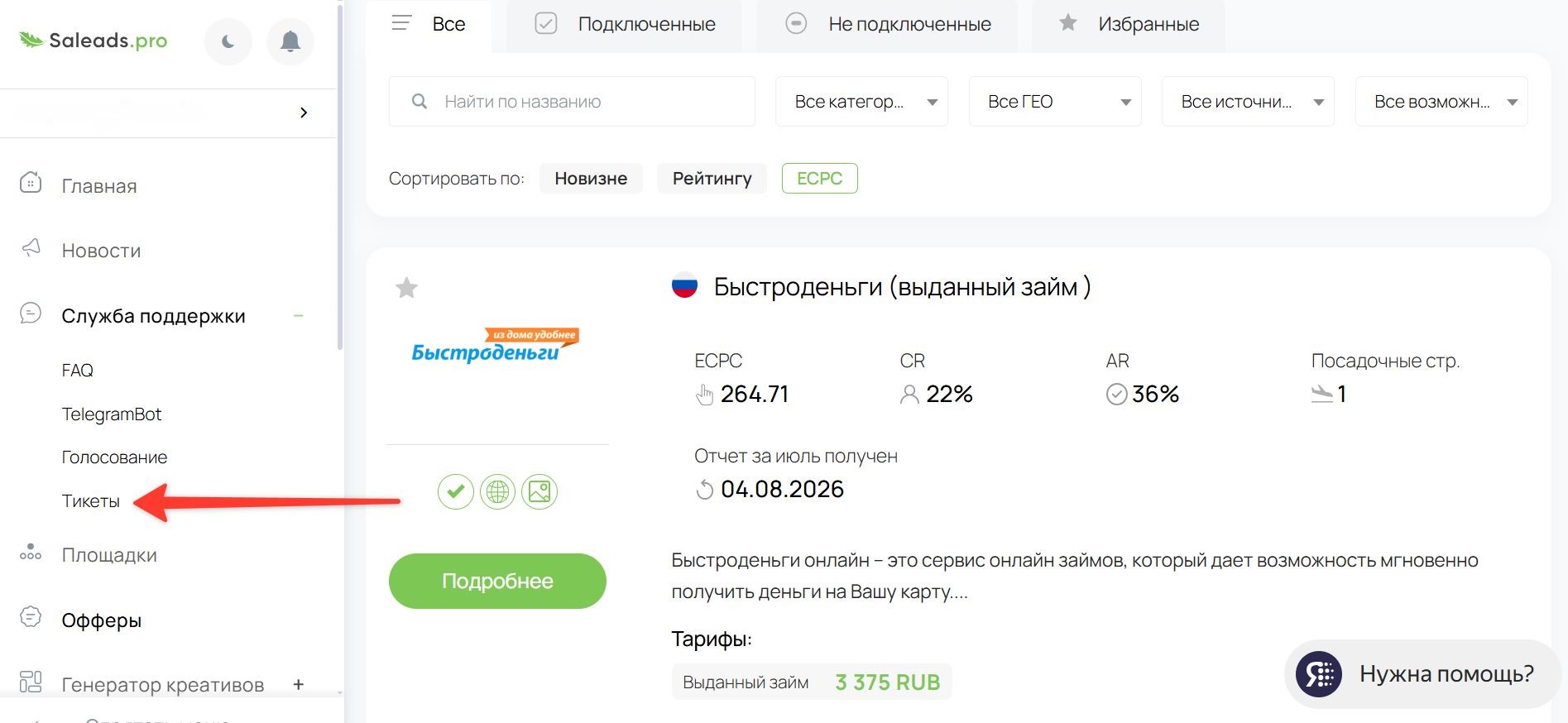This screenshot has width=1568, height=723.
Task: Click the globe icon under offer logo
Action: pyautogui.click(x=498, y=492)
